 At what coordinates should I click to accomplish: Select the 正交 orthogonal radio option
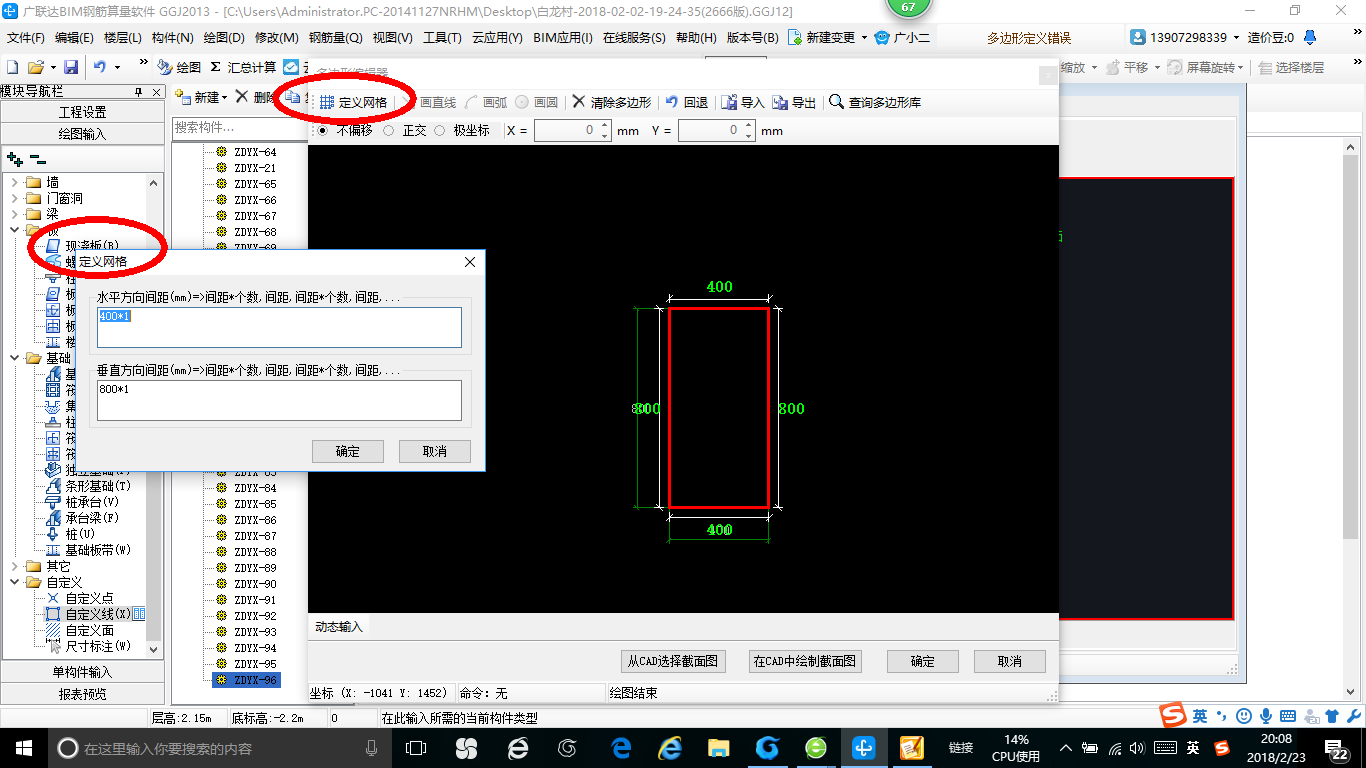pyautogui.click(x=389, y=131)
